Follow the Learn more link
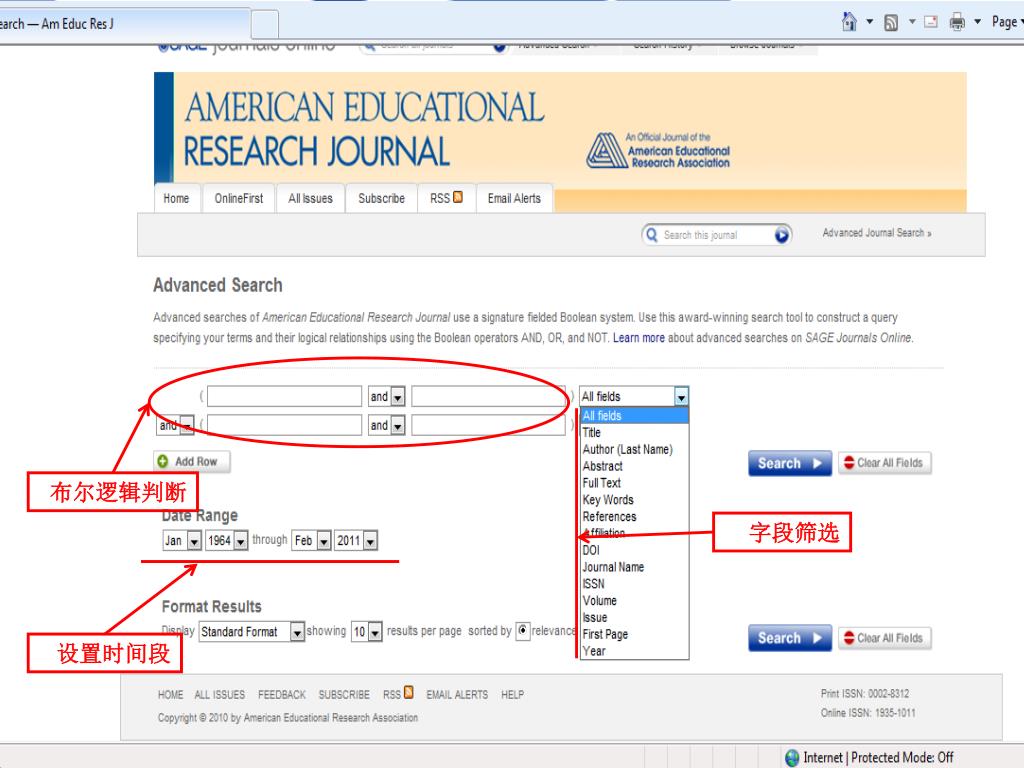Screen dimensions: 1024x768 coord(638,338)
